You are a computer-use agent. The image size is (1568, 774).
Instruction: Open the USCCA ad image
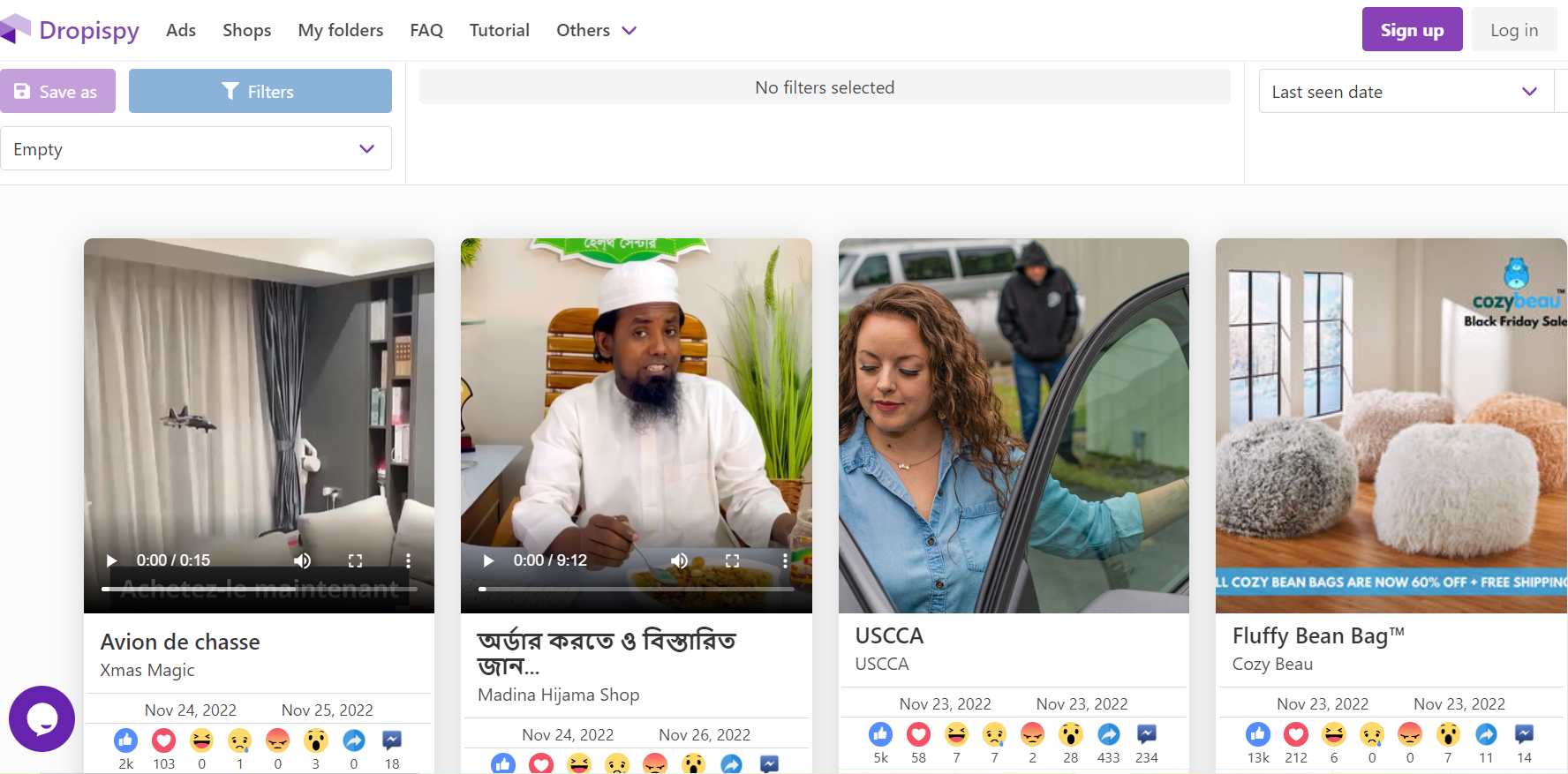click(x=1014, y=425)
